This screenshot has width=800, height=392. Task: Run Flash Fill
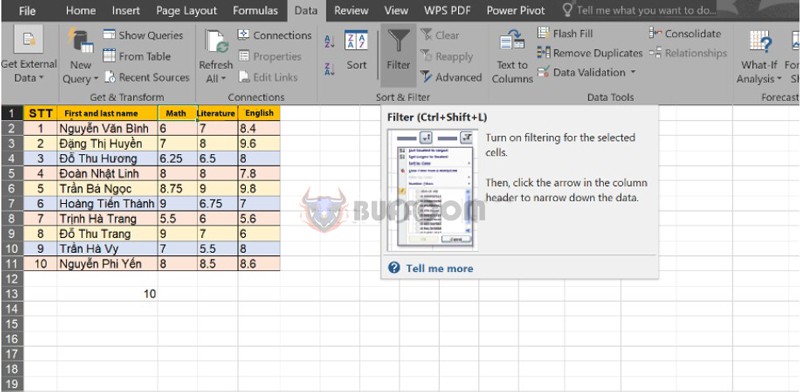(565, 34)
